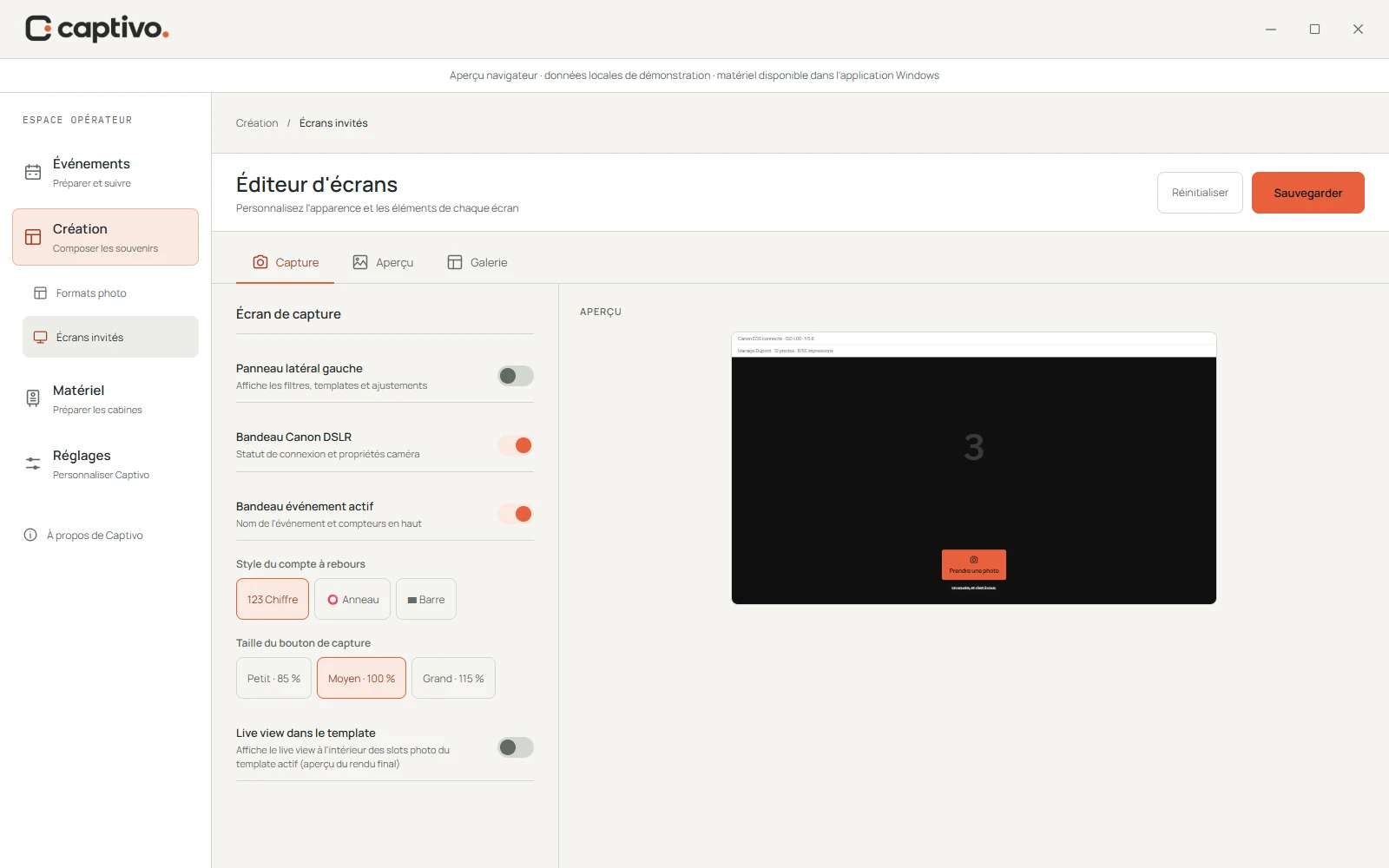Open the Aperçu tab
Viewport: 1389px width, 868px height.
383,262
